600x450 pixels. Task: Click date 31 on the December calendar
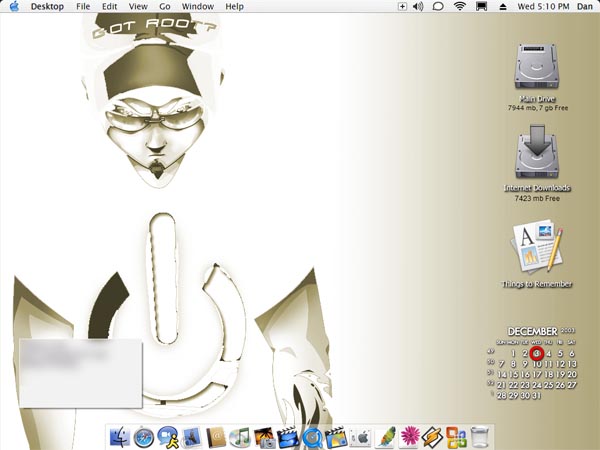point(537,396)
